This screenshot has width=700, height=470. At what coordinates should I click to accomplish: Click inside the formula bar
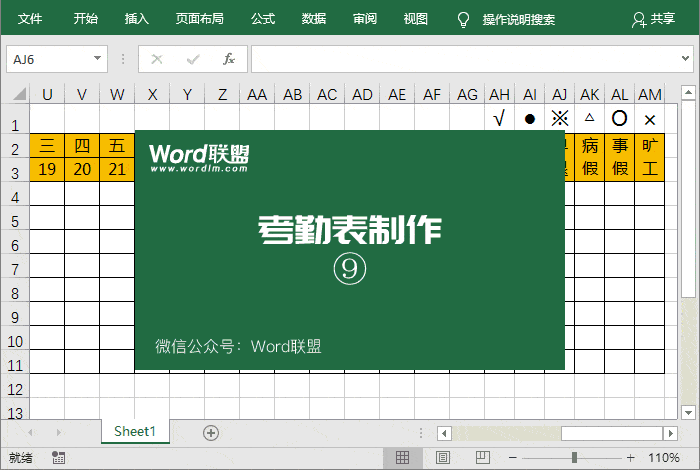(x=464, y=59)
